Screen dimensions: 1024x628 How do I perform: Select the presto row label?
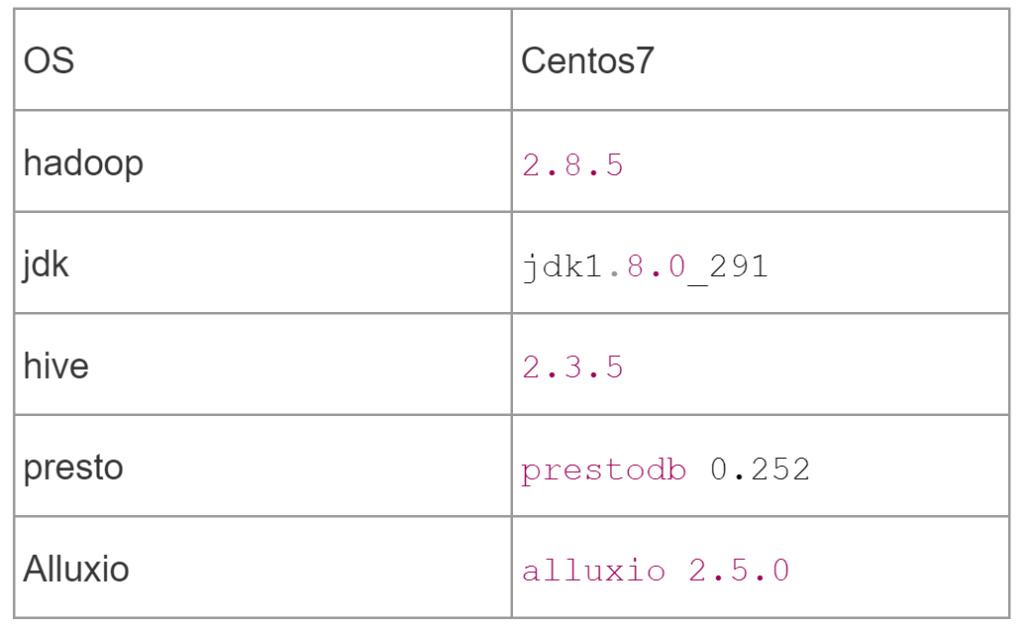click(73, 468)
